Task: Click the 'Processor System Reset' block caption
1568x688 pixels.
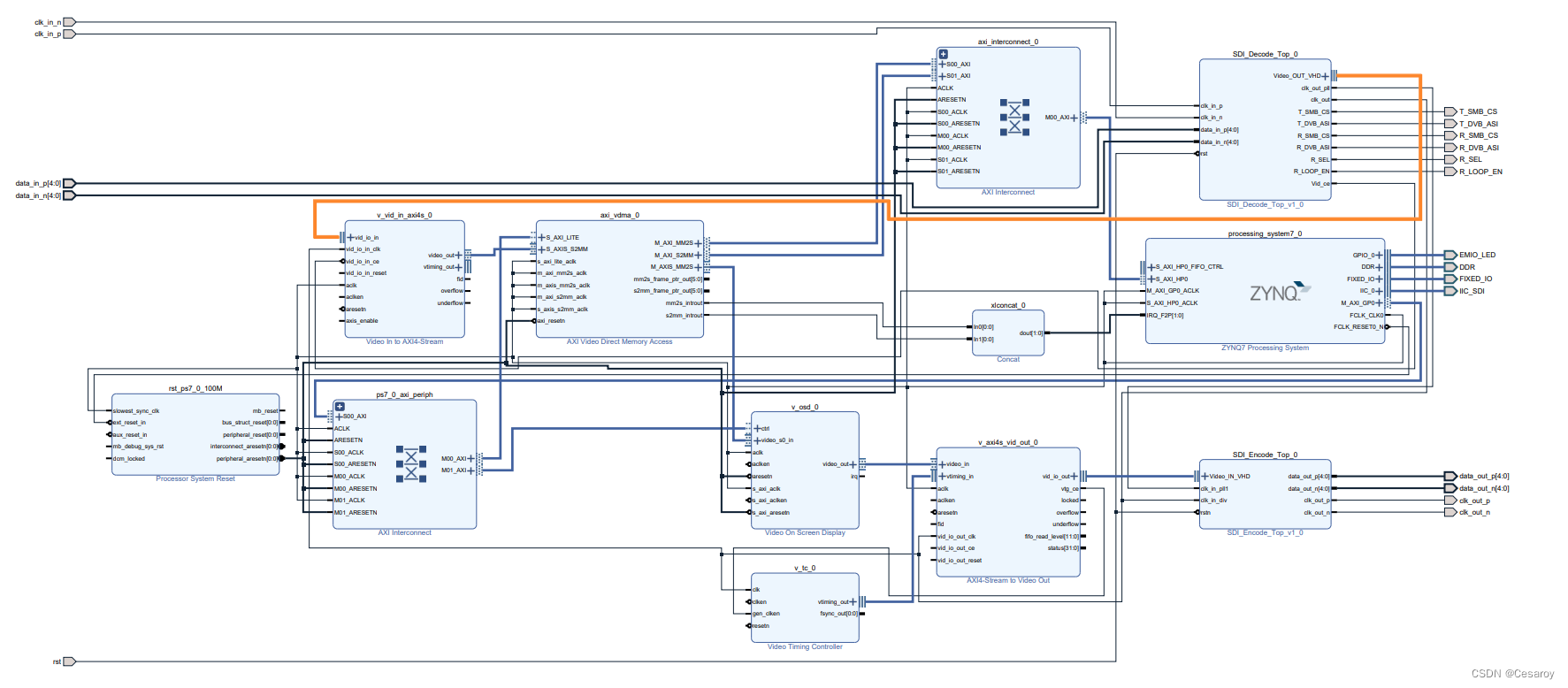Action: [x=195, y=478]
